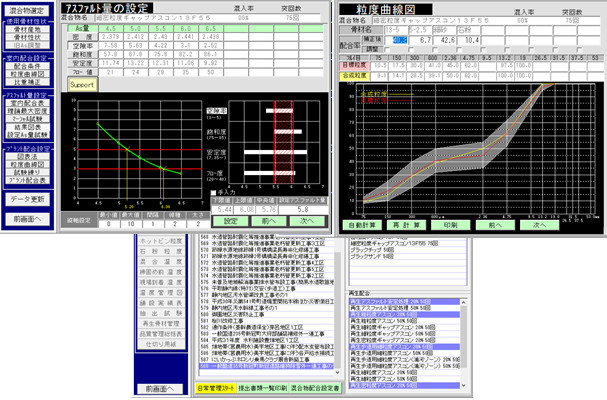Image resolution: width=607 pixels, height=400 pixels.
Task: Click the 再生配合 list scrollbar up arrow
Action: click(x=464, y=302)
